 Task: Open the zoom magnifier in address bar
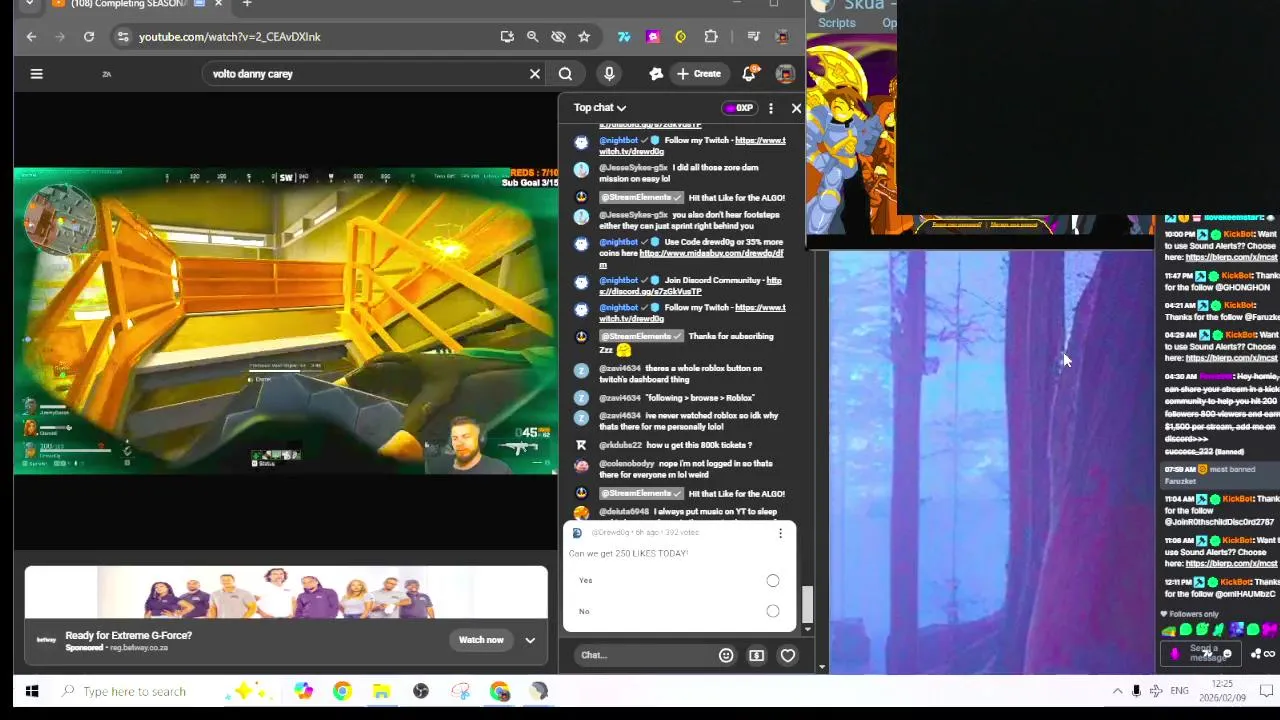point(533,37)
